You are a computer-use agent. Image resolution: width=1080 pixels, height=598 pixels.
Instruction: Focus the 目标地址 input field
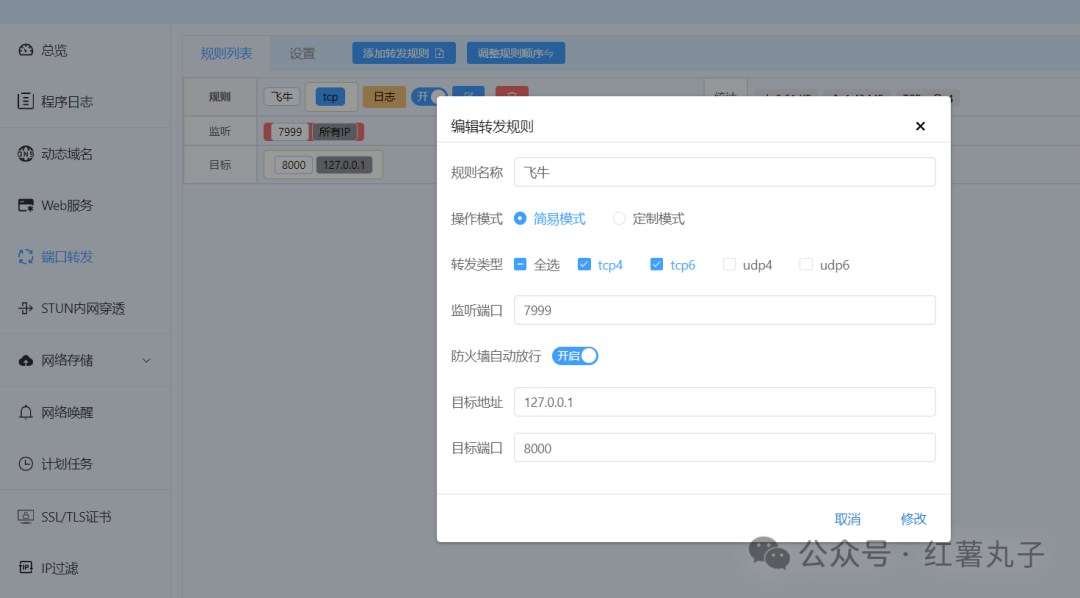(725, 402)
